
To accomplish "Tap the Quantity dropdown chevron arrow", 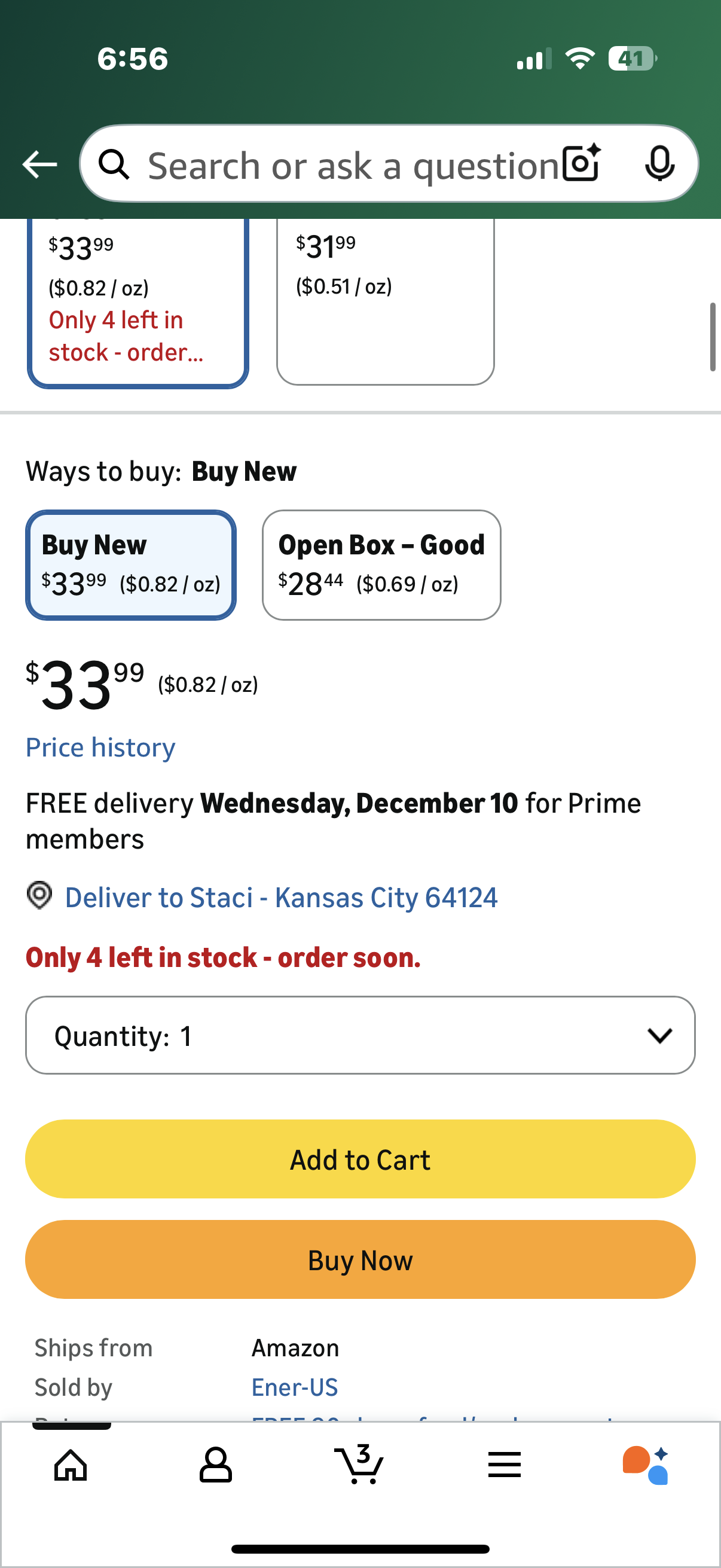I will click(659, 1035).
